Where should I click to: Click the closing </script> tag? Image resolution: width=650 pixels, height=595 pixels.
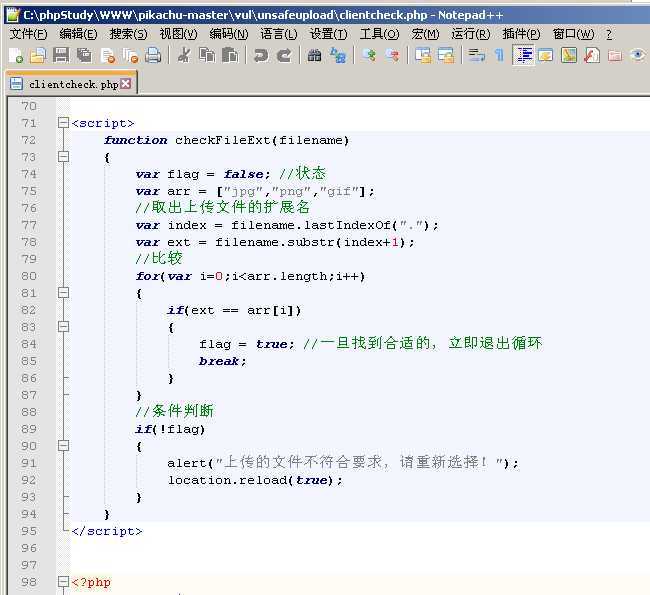coord(107,531)
